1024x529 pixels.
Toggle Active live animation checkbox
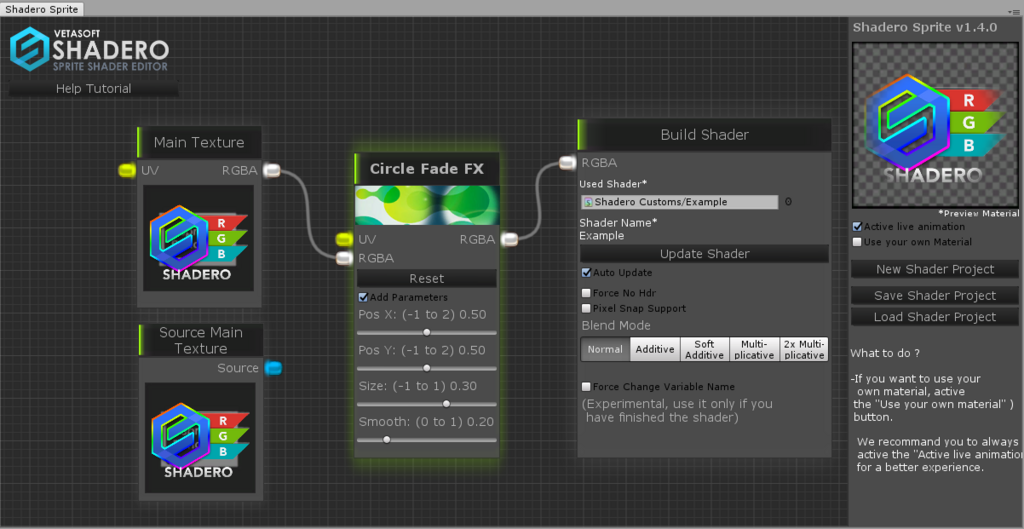857,227
